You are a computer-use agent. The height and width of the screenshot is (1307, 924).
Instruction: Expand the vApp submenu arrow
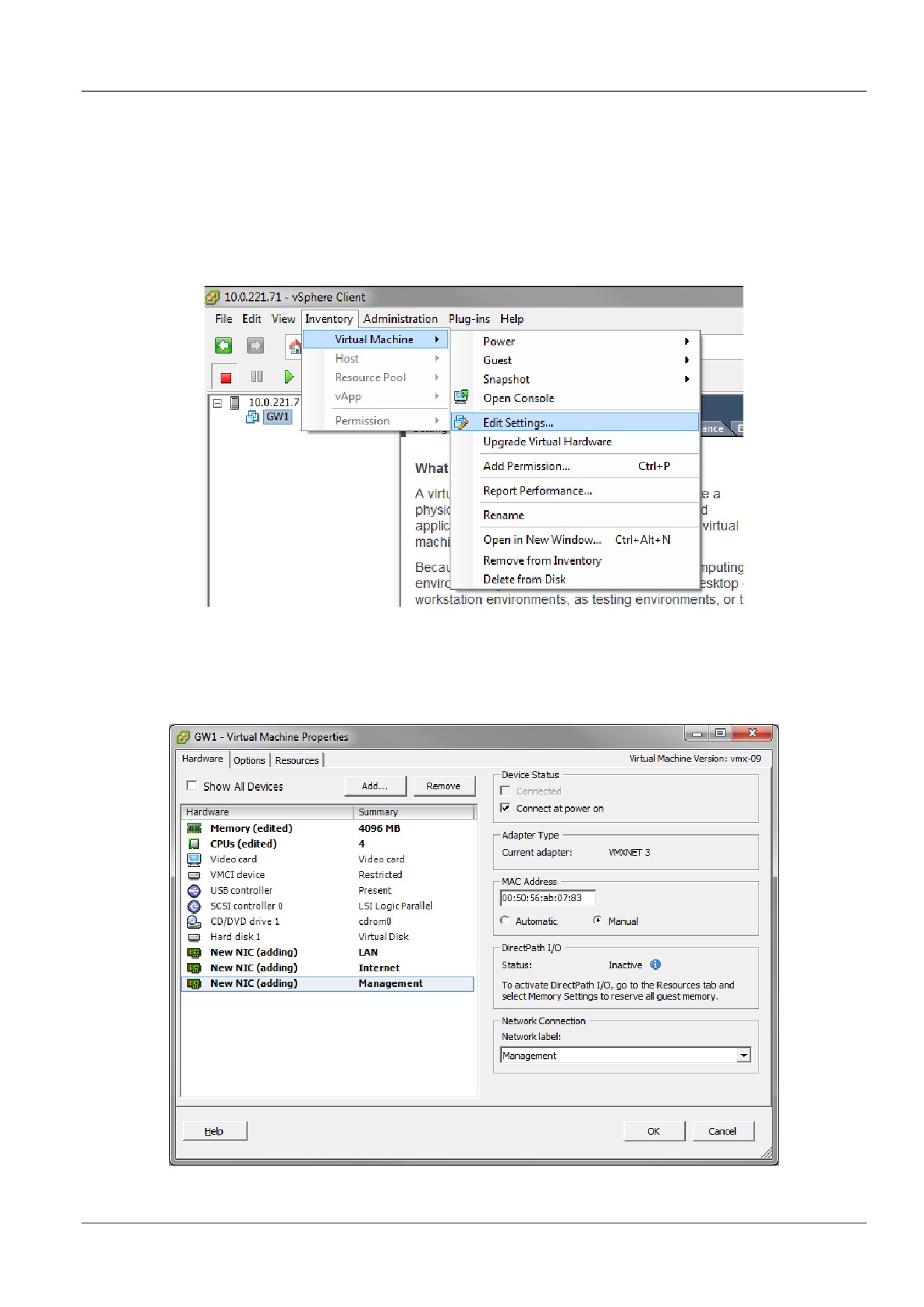pos(438,396)
